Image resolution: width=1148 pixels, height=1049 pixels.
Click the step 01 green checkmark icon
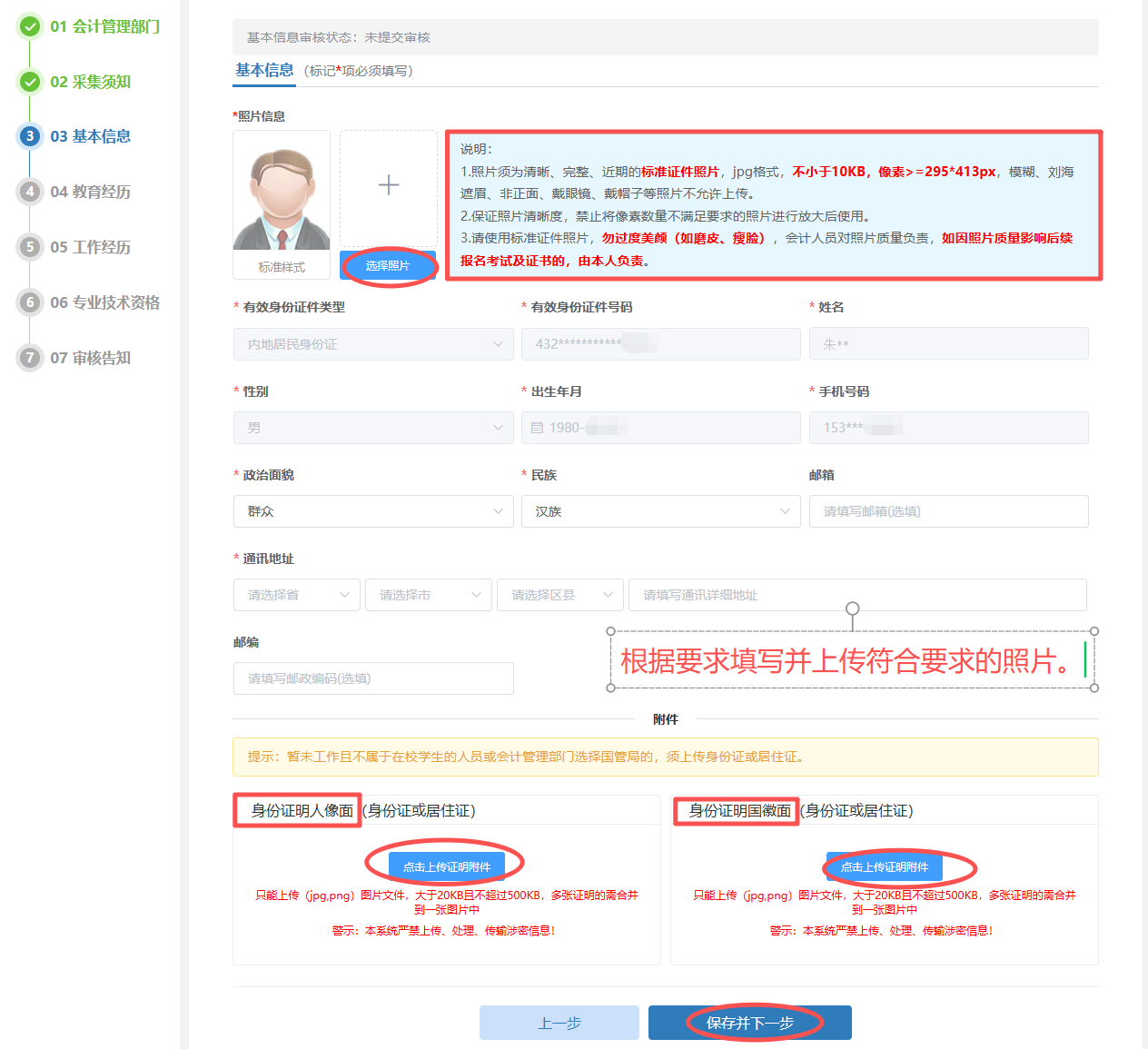click(x=30, y=26)
